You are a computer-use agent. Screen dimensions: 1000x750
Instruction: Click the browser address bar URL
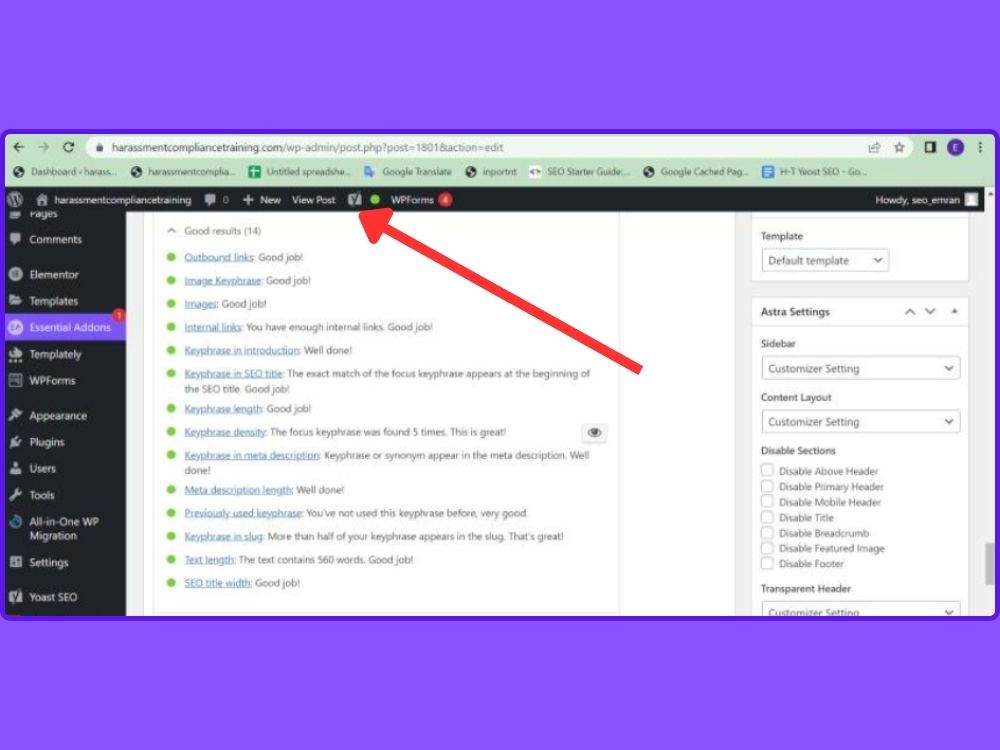307,147
